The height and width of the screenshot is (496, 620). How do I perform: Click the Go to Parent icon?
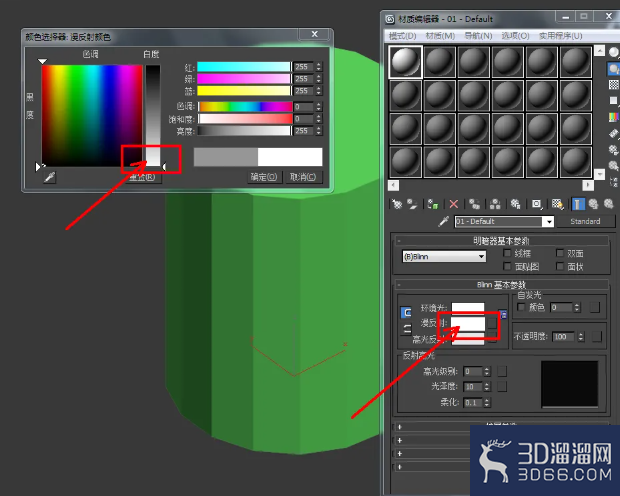point(593,204)
